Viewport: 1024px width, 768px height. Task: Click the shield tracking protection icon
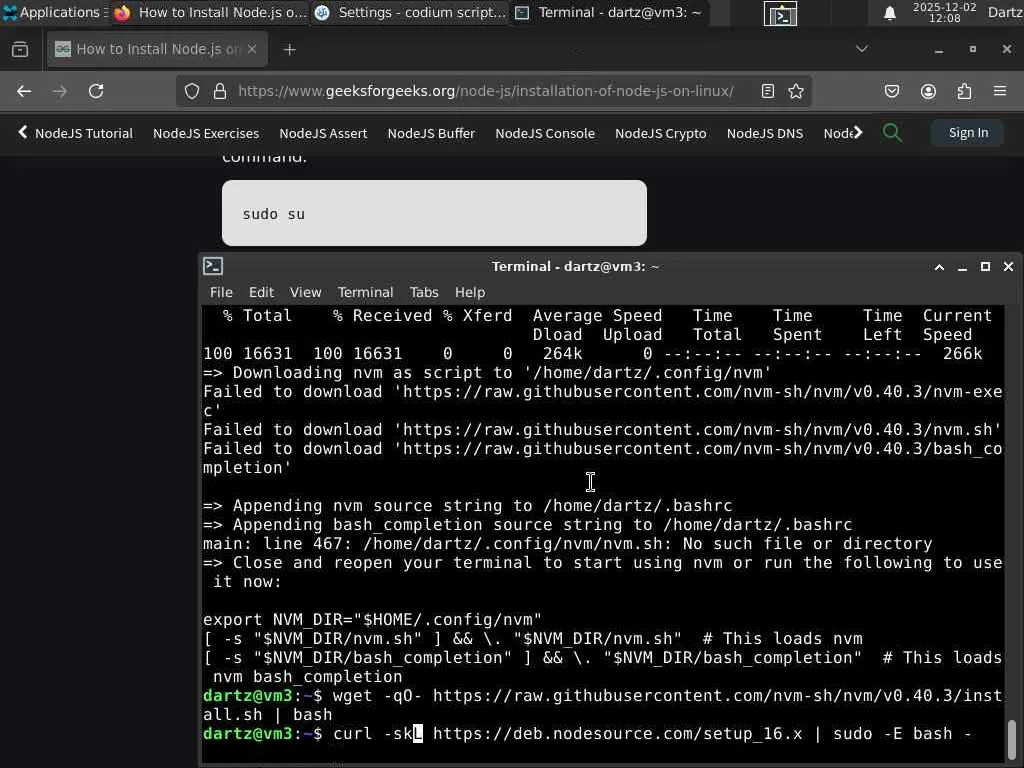[191, 91]
